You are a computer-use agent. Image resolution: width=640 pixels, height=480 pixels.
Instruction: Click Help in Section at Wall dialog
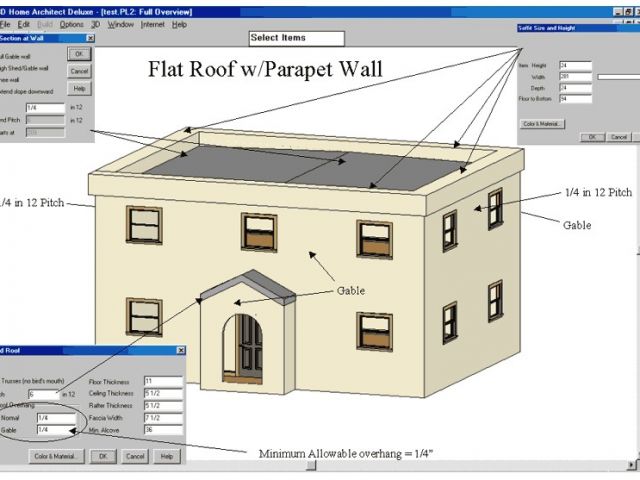click(79, 89)
